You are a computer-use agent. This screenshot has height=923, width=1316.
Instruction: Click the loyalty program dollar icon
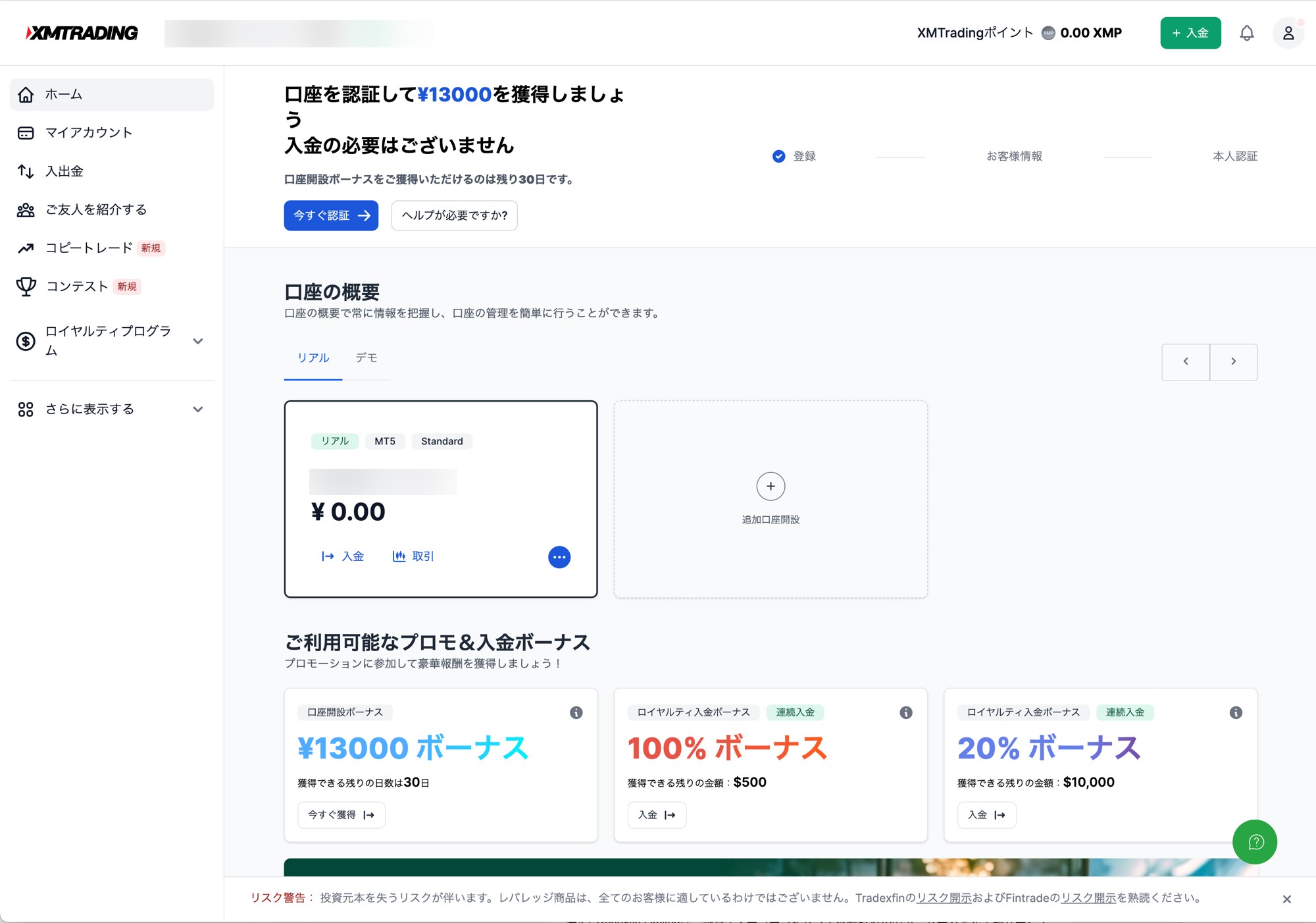click(x=26, y=341)
